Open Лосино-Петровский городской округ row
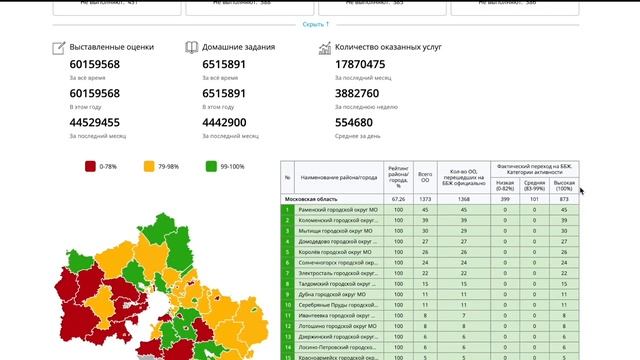The height and width of the screenshot is (360, 640). [430, 348]
